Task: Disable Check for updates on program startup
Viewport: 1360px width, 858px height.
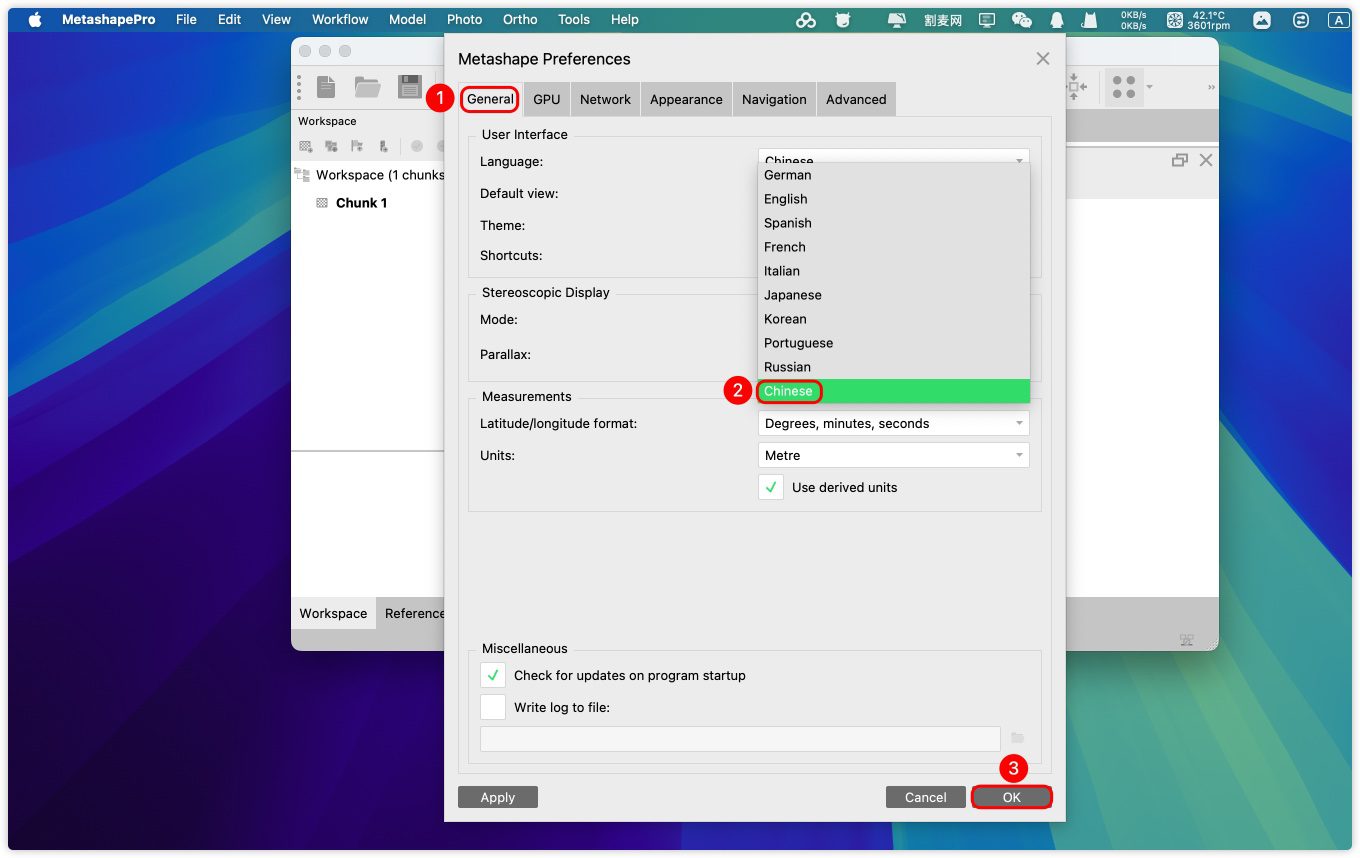Action: point(493,675)
